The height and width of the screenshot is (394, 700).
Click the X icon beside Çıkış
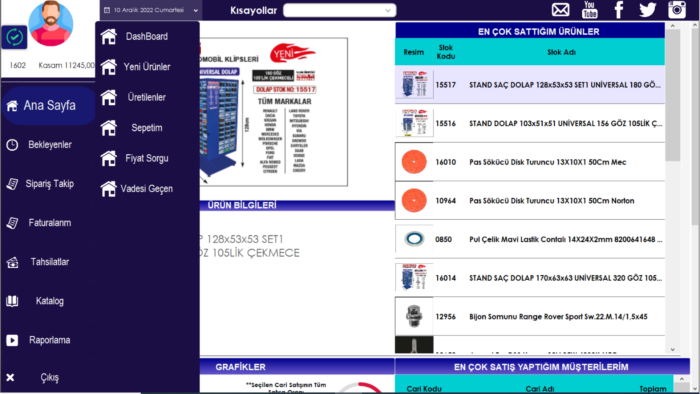point(10,377)
